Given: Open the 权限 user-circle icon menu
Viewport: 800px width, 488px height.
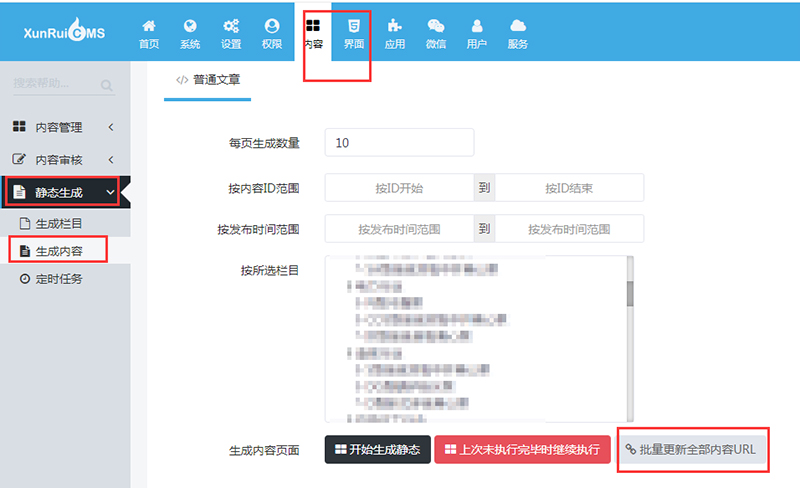Looking at the screenshot, I should (272, 34).
